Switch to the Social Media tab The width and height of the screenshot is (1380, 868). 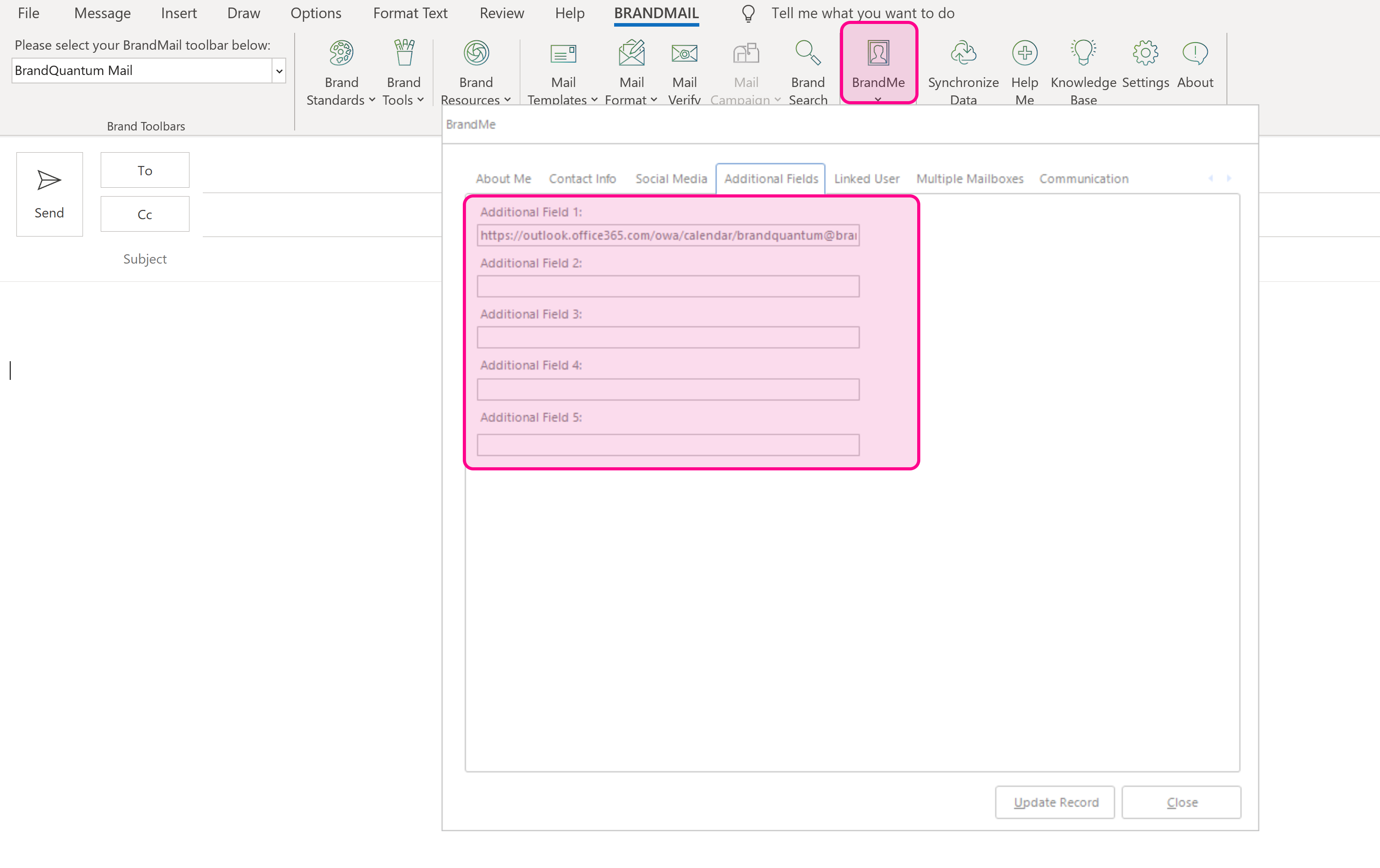(x=670, y=179)
